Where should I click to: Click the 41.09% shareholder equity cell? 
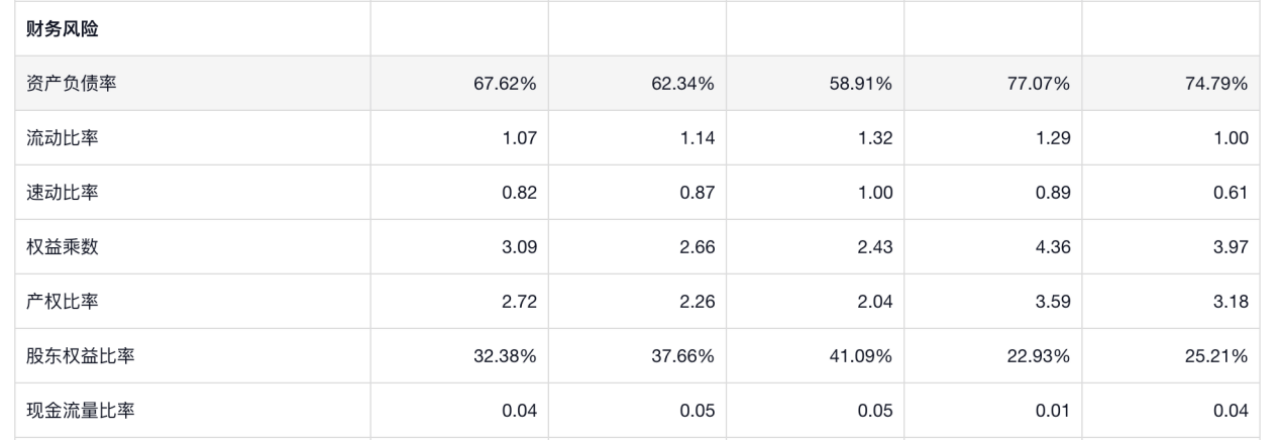(860, 356)
